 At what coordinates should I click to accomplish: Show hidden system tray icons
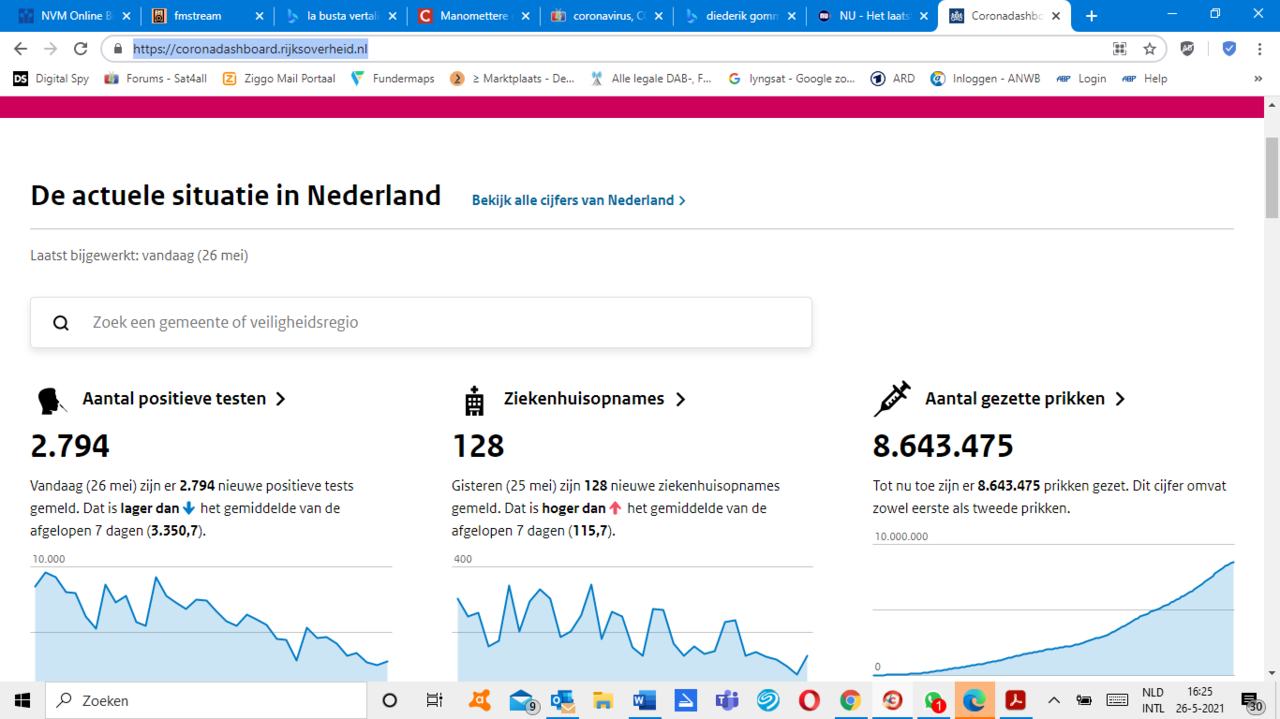click(x=1053, y=700)
